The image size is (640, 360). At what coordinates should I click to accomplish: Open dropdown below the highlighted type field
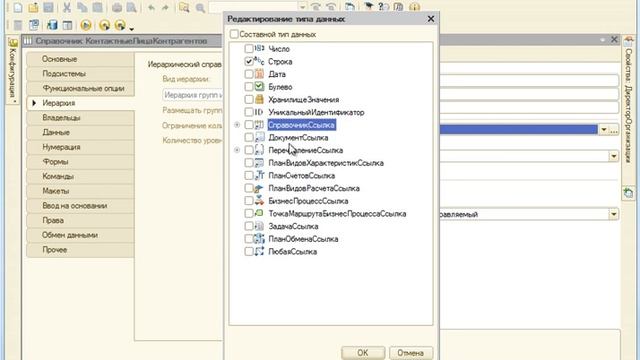(x=614, y=156)
